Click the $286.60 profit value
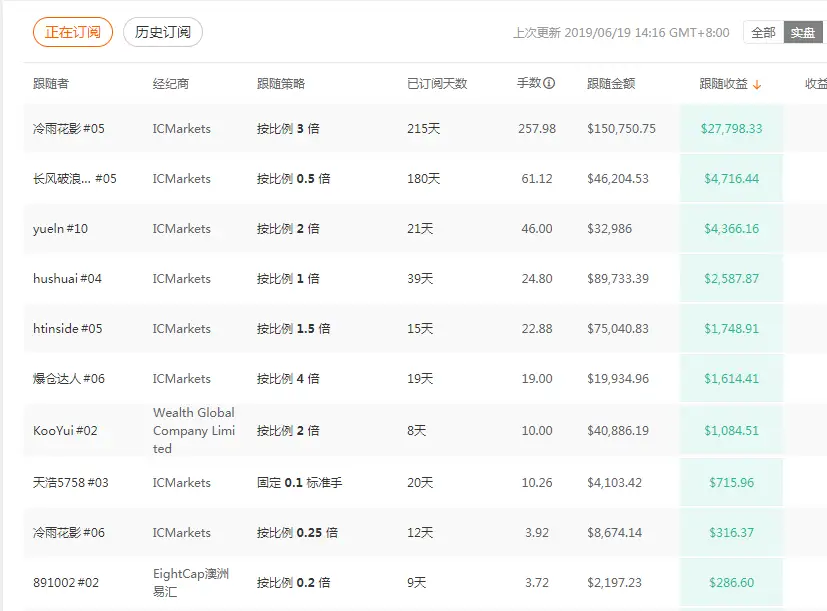 (732, 583)
